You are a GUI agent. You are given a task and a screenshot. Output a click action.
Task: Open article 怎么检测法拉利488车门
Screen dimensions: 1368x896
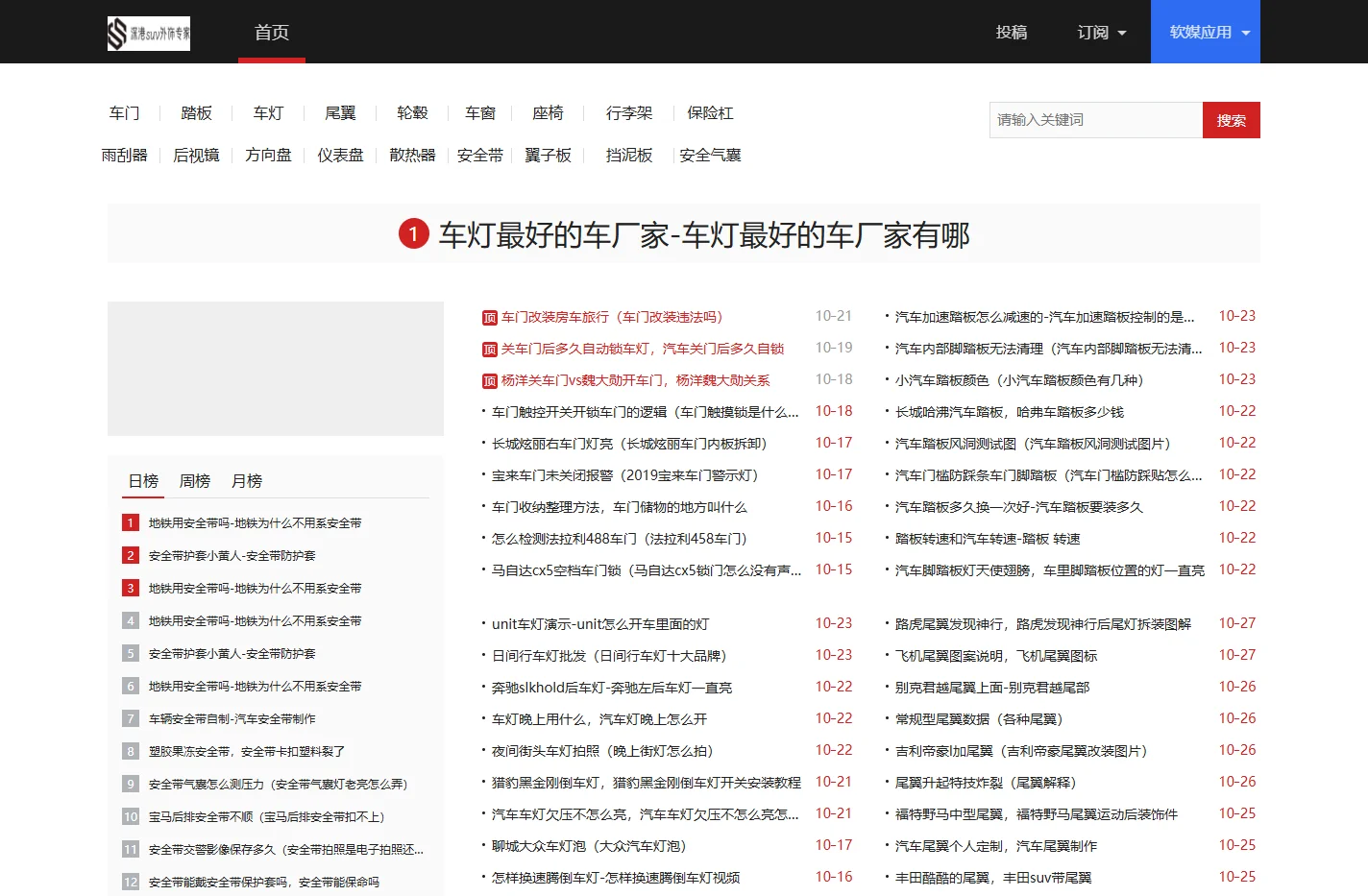click(623, 539)
